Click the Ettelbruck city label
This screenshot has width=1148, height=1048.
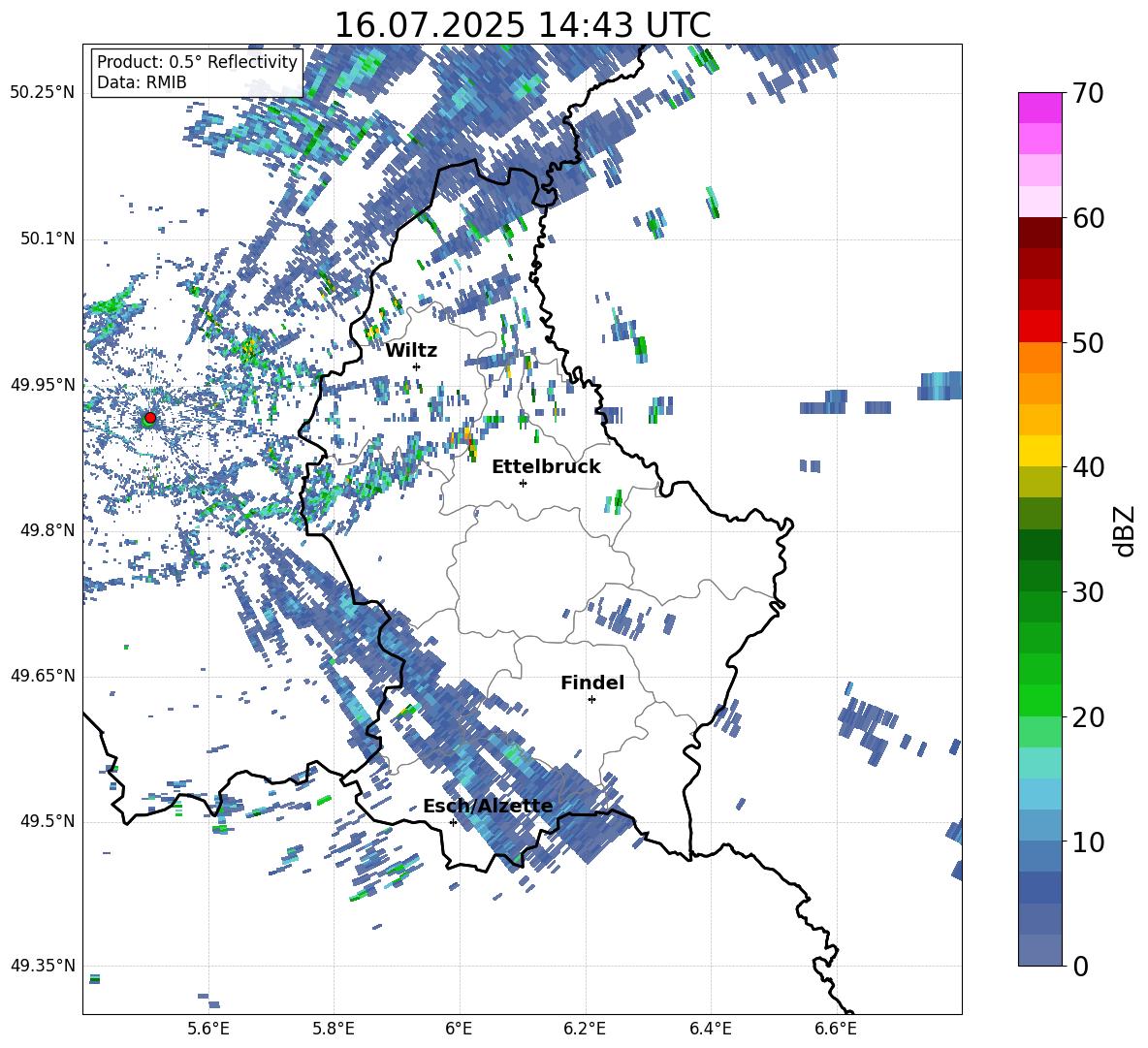546,467
